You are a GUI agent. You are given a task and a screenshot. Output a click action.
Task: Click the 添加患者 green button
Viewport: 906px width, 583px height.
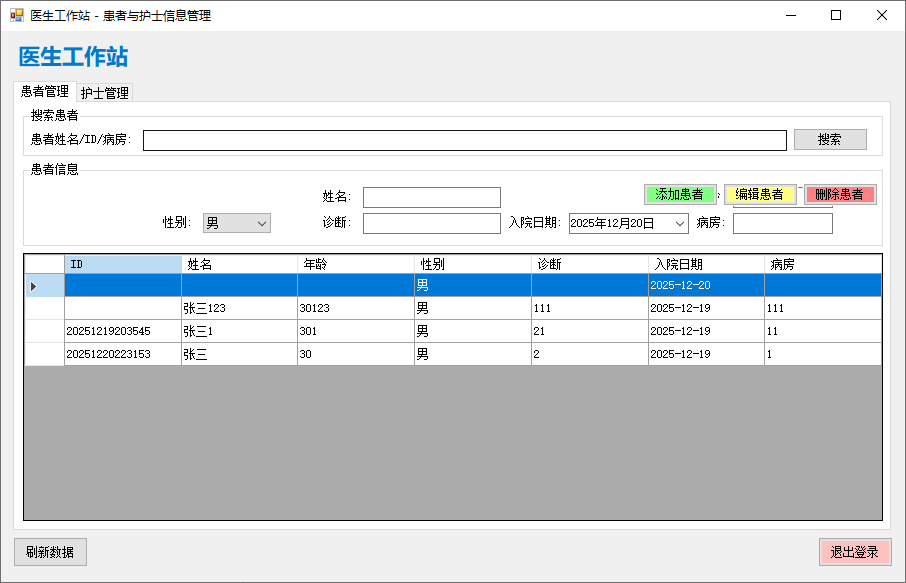[680, 194]
